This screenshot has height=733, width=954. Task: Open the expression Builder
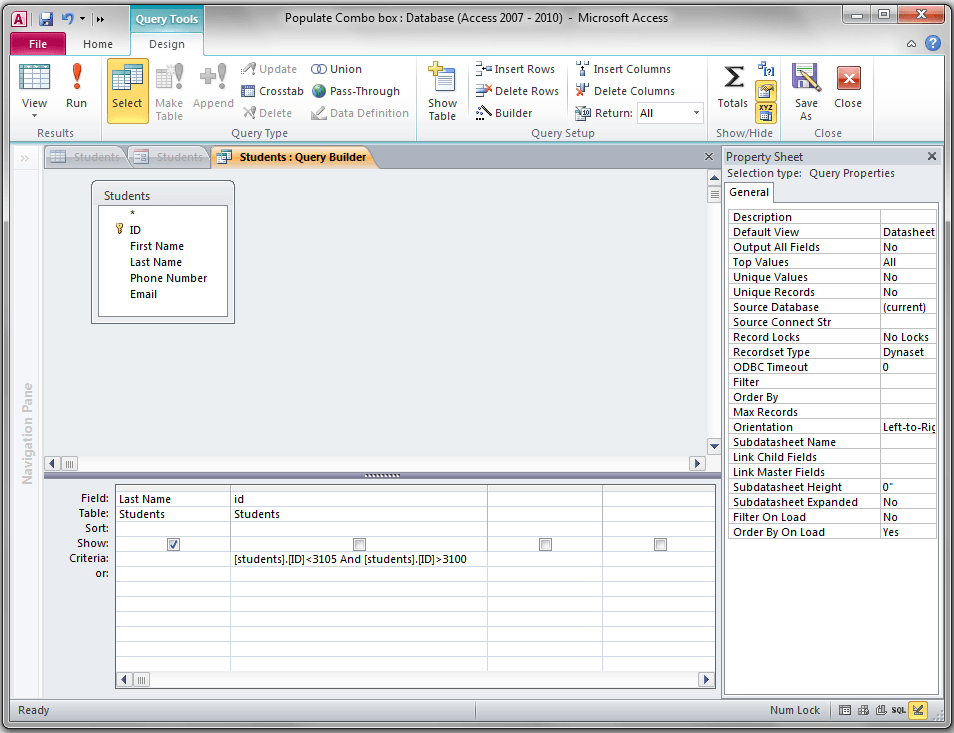pos(504,113)
